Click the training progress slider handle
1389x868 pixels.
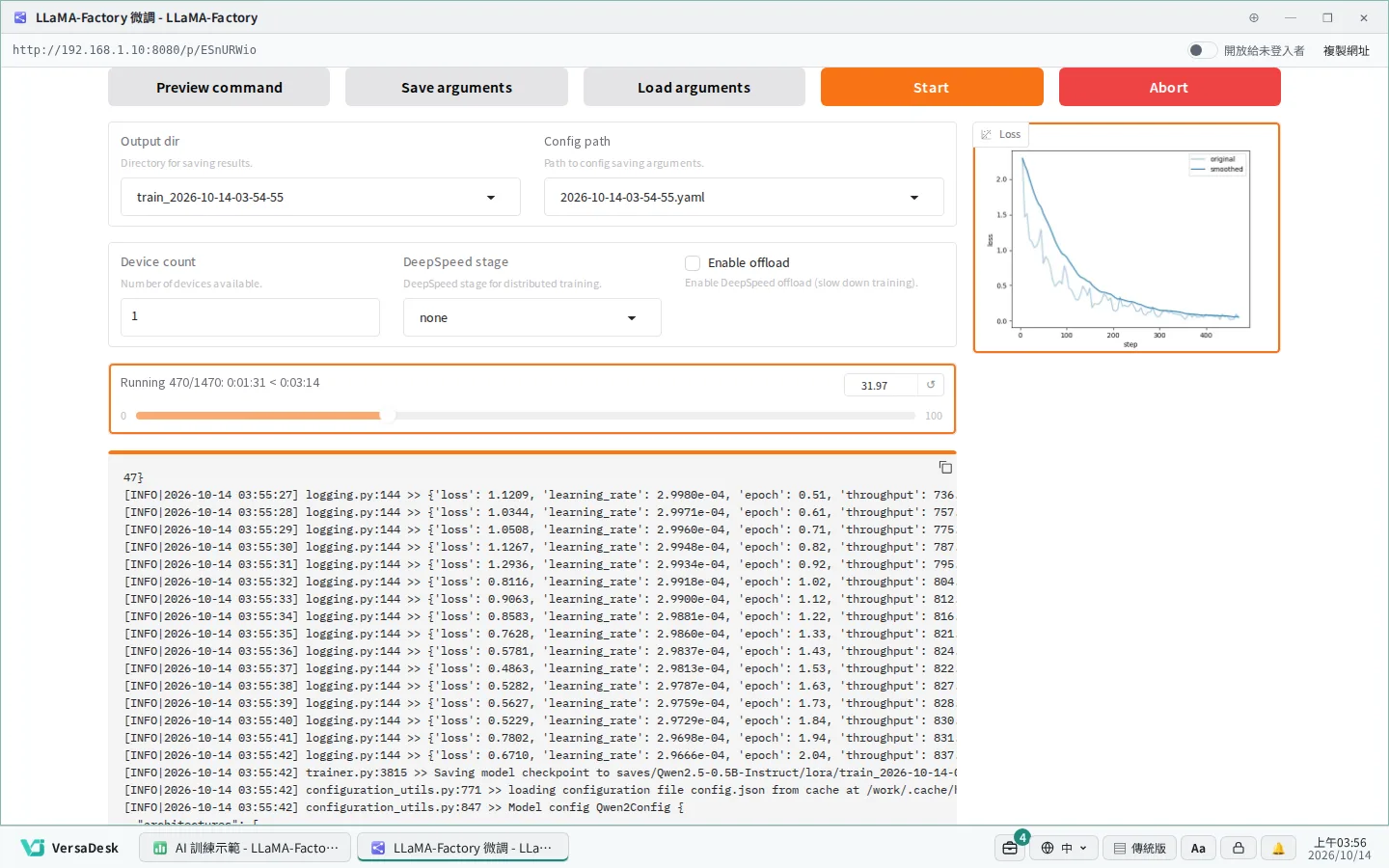coord(387,416)
